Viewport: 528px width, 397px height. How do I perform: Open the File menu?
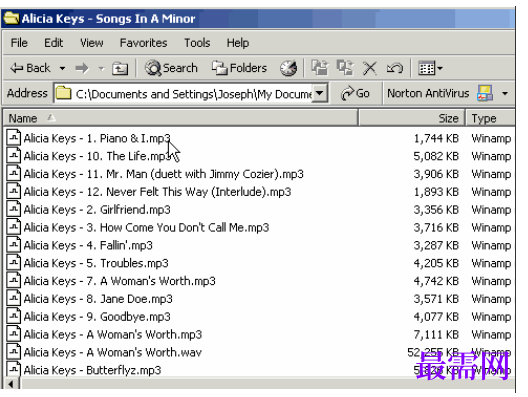pyautogui.click(x=19, y=43)
